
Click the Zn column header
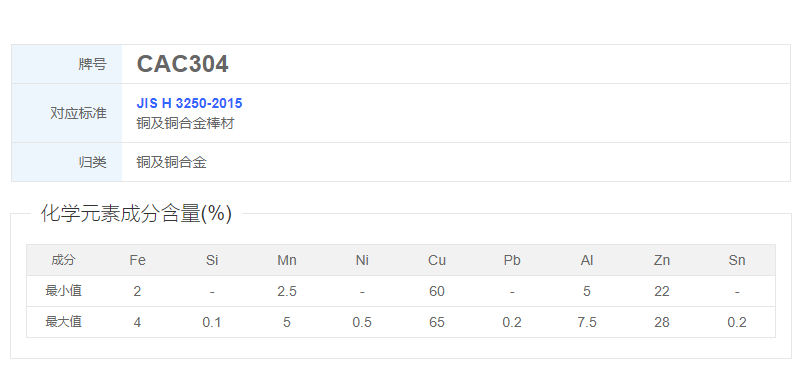662,261
